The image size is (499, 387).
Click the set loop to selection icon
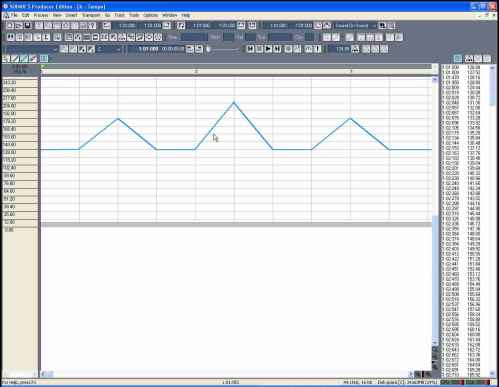click(167, 26)
